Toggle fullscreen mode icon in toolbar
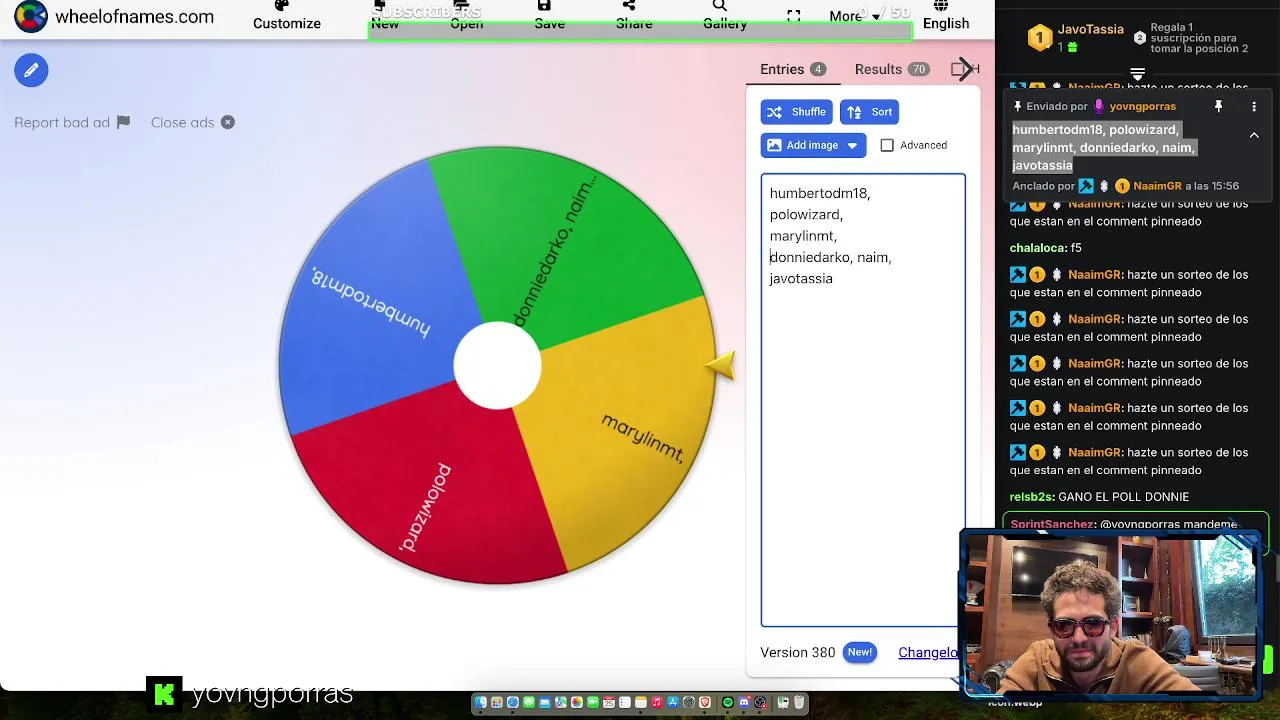This screenshot has width=1280, height=720. (794, 16)
